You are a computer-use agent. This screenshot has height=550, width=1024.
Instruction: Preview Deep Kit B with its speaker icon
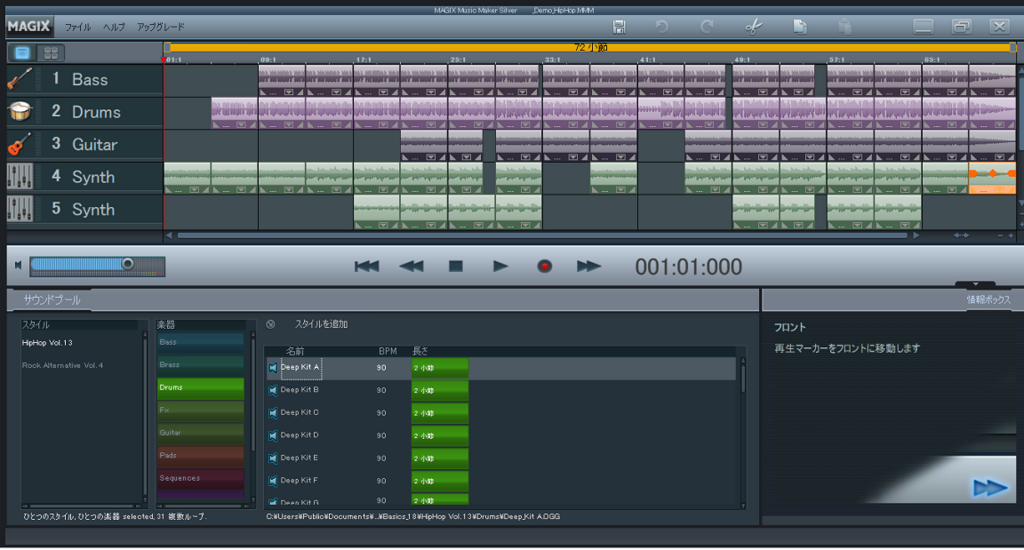pyautogui.click(x=273, y=390)
